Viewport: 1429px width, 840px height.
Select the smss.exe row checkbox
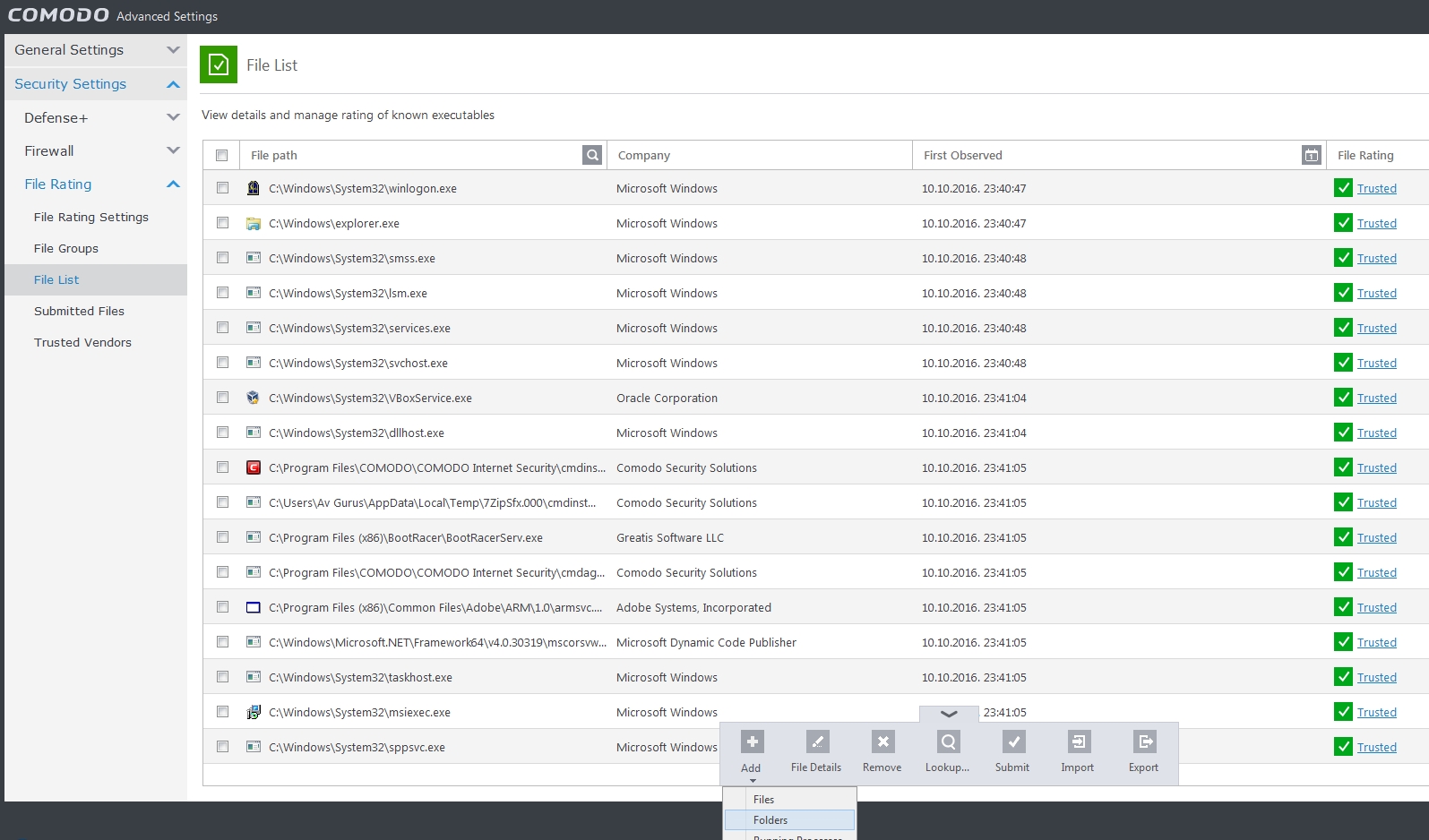click(x=222, y=258)
